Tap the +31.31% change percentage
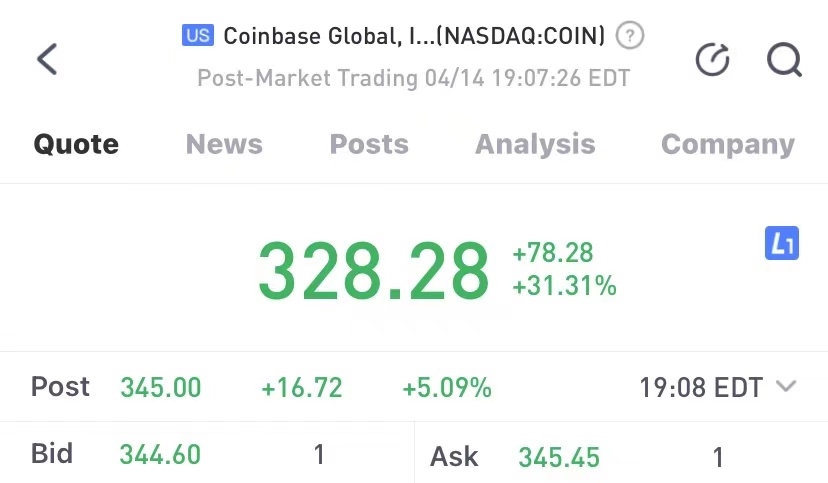This screenshot has width=828, height=483. tap(564, 287)
